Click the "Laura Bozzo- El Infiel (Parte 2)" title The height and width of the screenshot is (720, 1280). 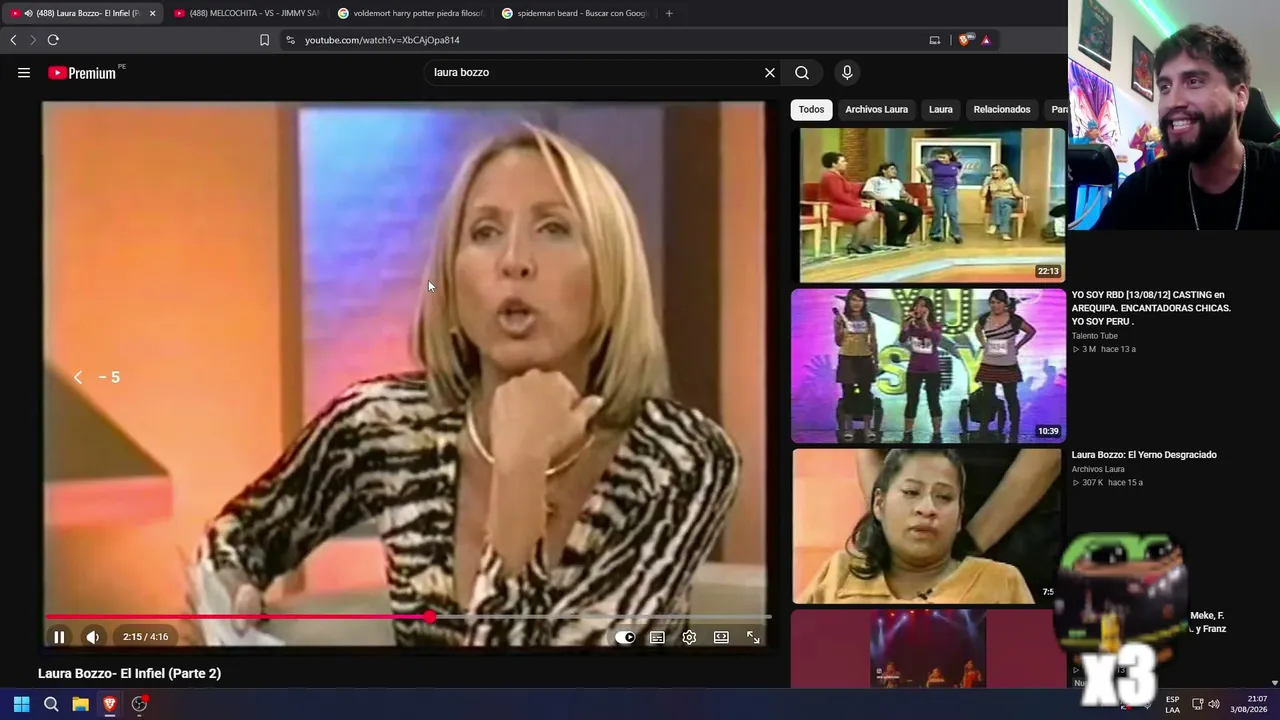130,674
